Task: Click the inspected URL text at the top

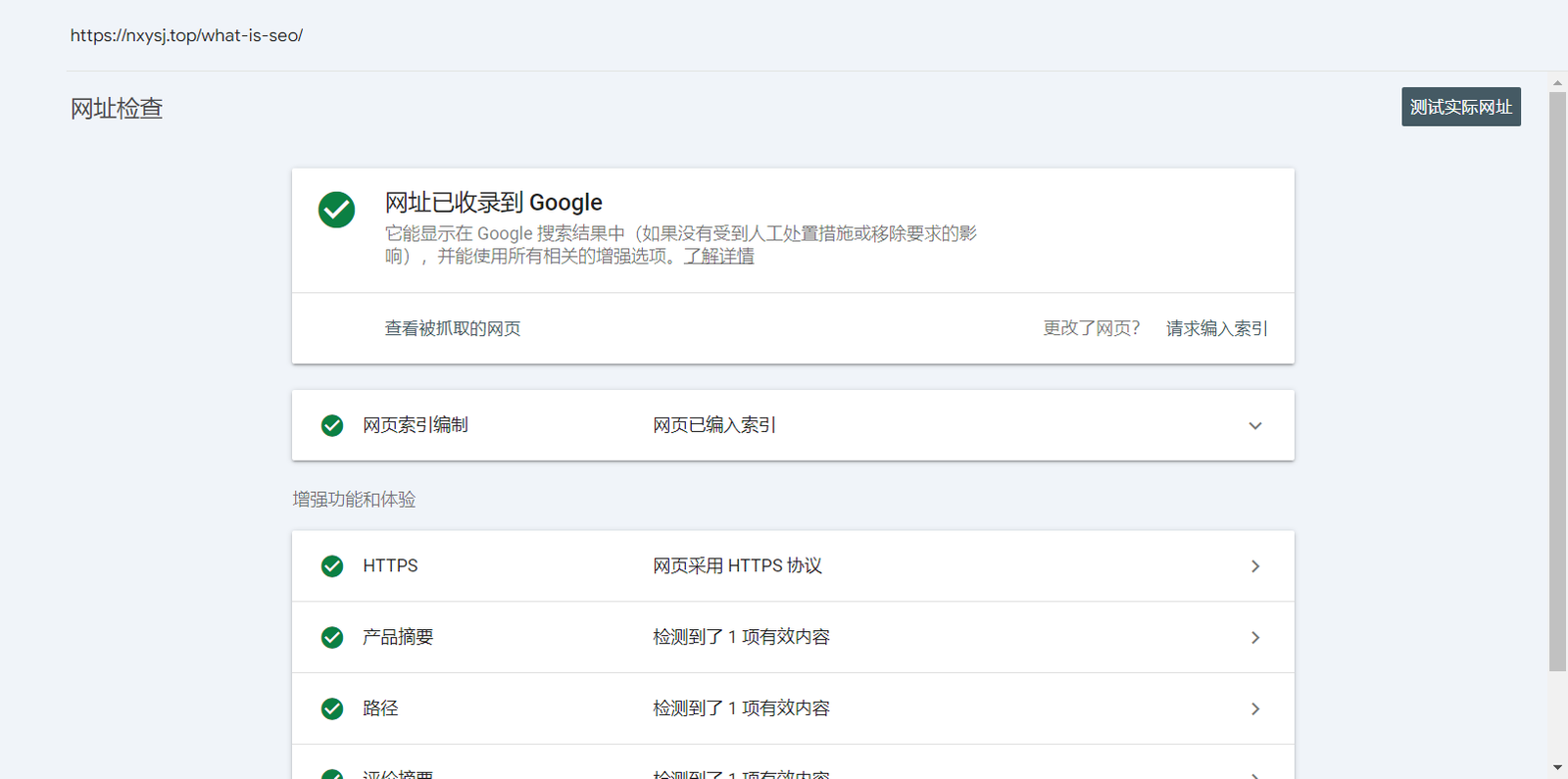Action: (186, 35)
